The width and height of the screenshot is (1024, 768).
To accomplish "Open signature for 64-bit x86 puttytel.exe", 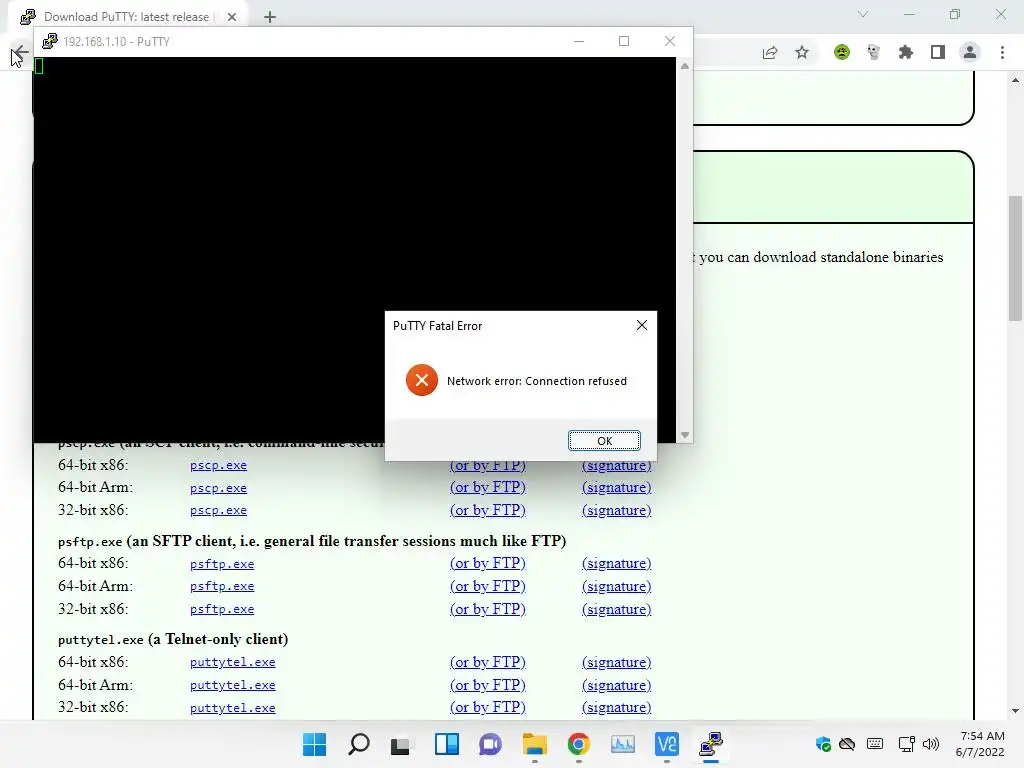I will pos(616,662).
